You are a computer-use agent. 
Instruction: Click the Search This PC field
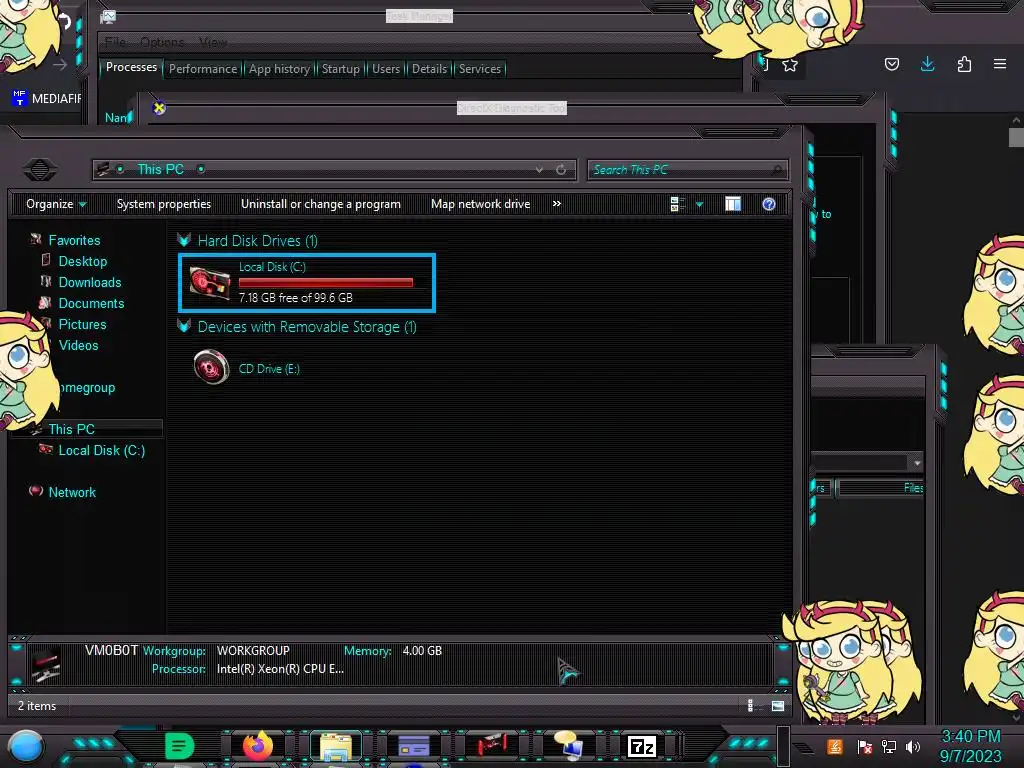pyautogui.click(x=687, y=170)
